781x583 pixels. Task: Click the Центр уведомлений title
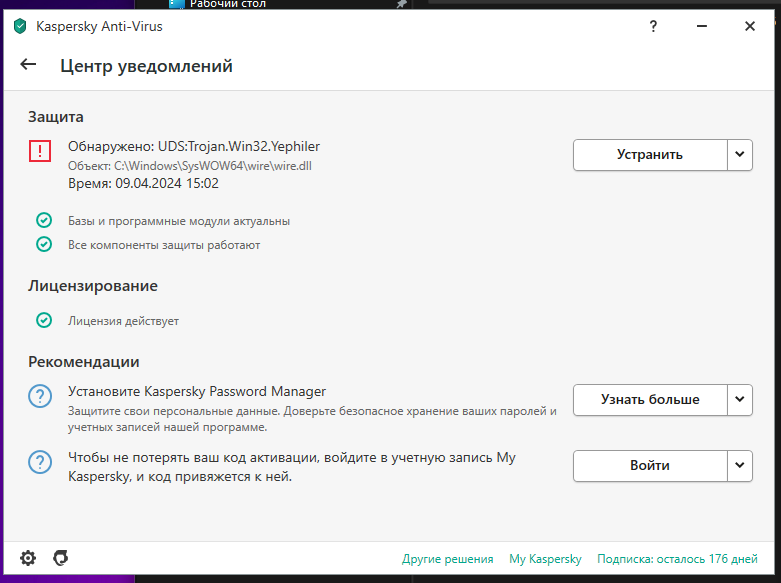click(146, 66)
